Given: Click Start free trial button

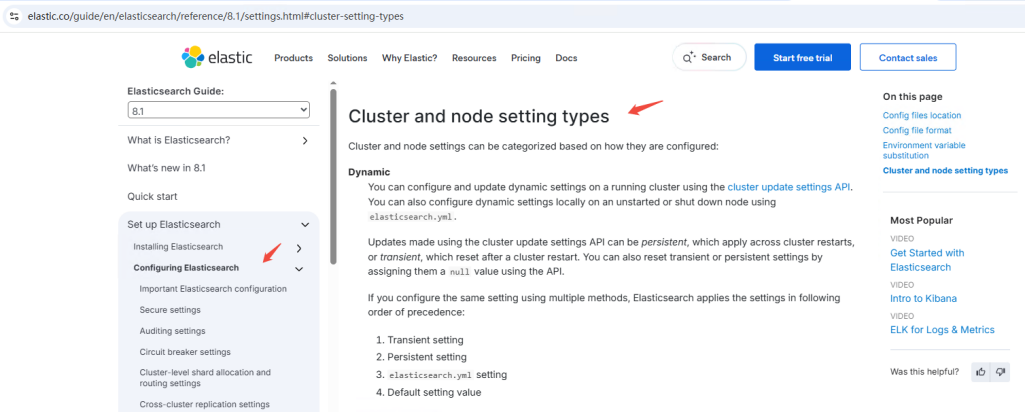Looking at the screenshot, I should [x=802, y=57].
